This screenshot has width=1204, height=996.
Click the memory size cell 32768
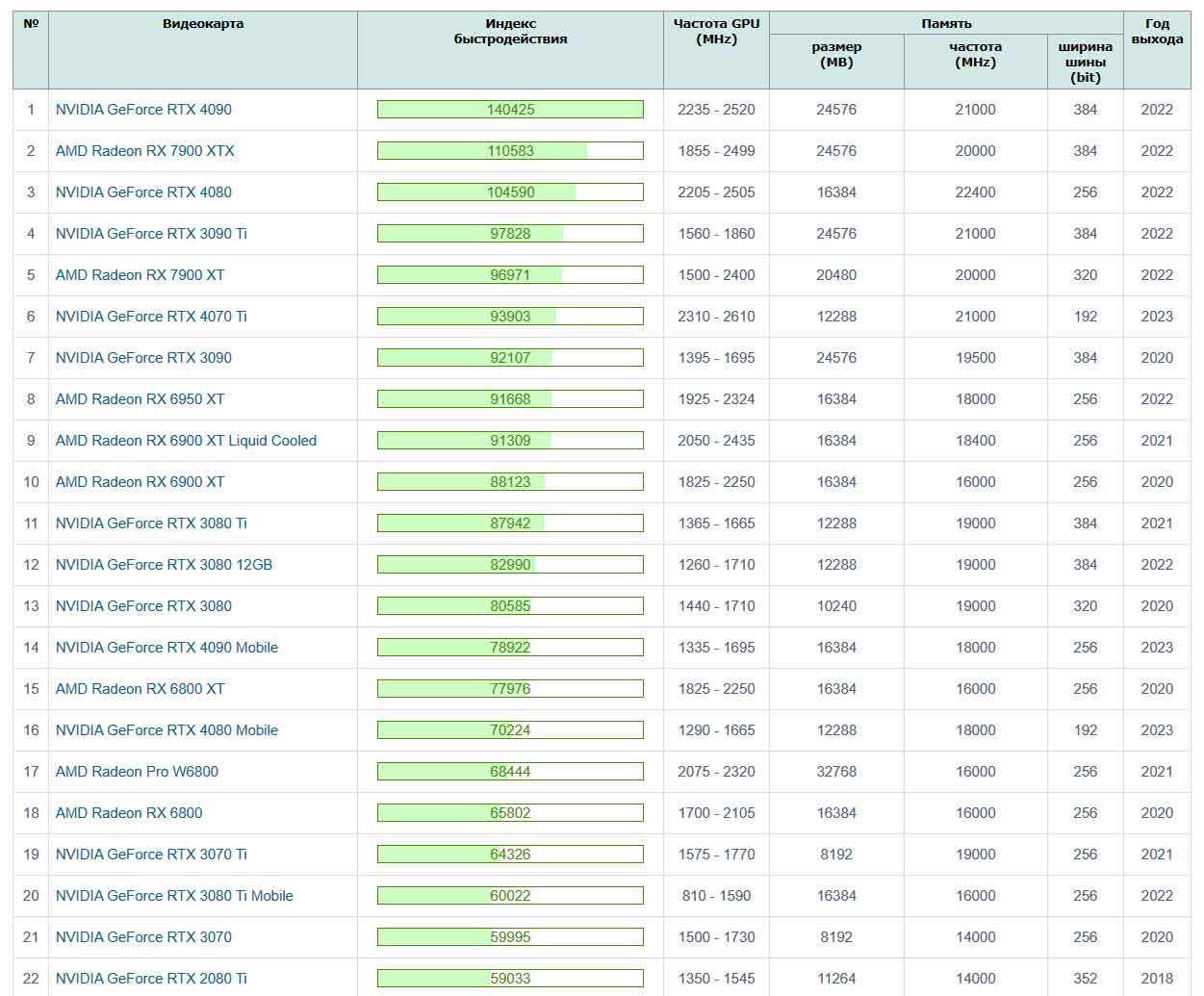pos(836,772)
